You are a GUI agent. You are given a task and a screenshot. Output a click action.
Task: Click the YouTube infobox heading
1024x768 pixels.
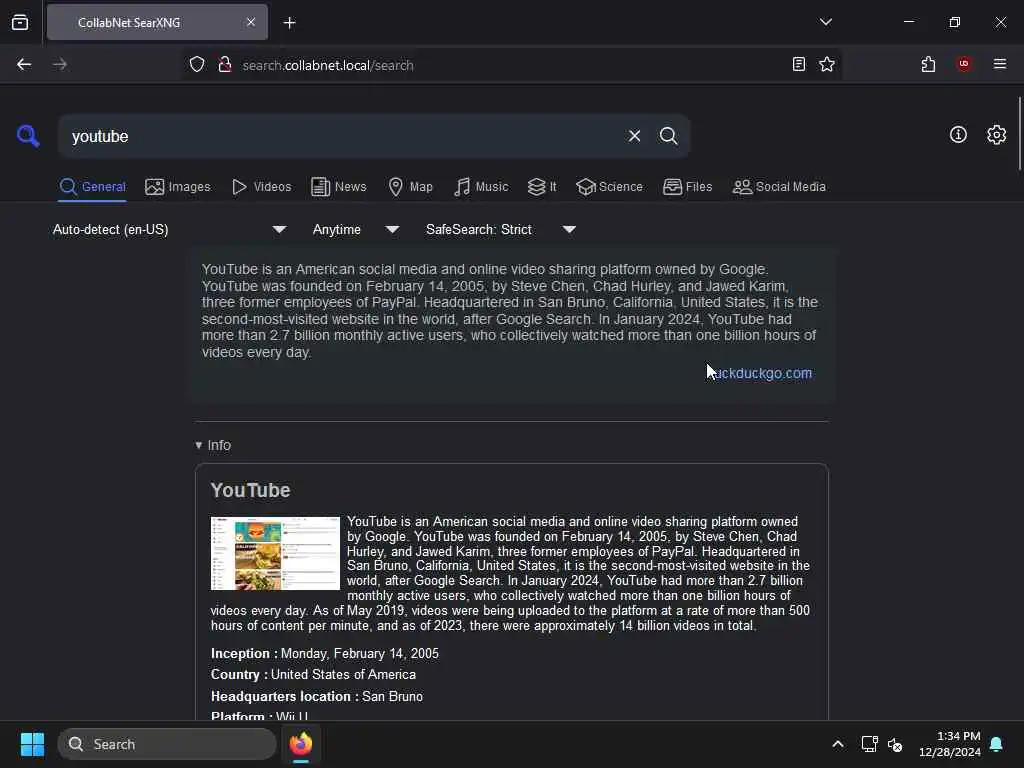tap(250, 490)
